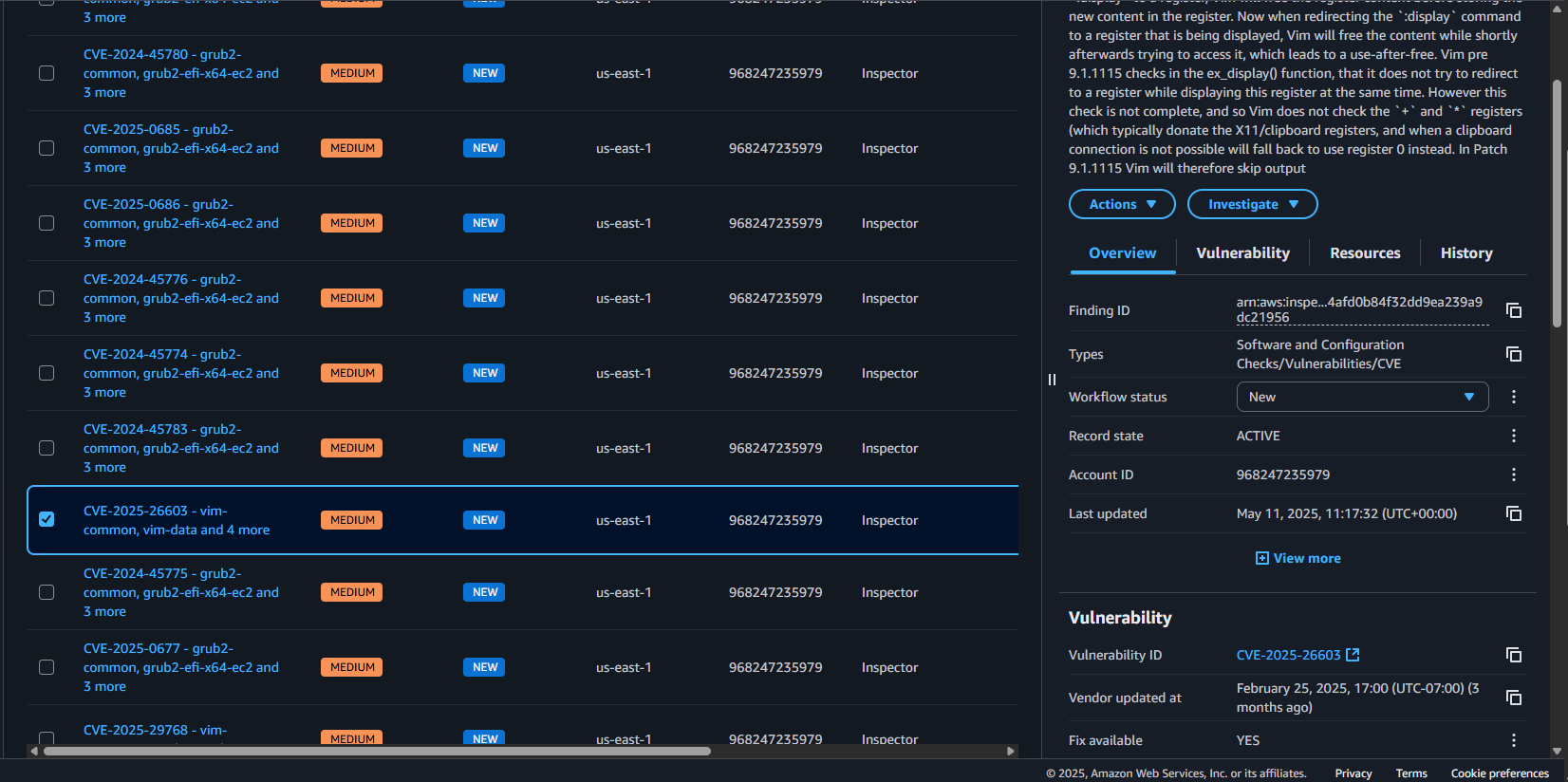Copy the Finding ID value
Viewport: 1568px width, 782px height.
pos(1514,310)
